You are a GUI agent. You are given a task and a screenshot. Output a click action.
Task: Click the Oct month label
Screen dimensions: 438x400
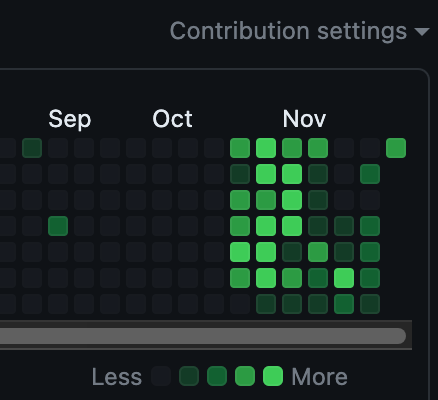(x=172, y=119)
